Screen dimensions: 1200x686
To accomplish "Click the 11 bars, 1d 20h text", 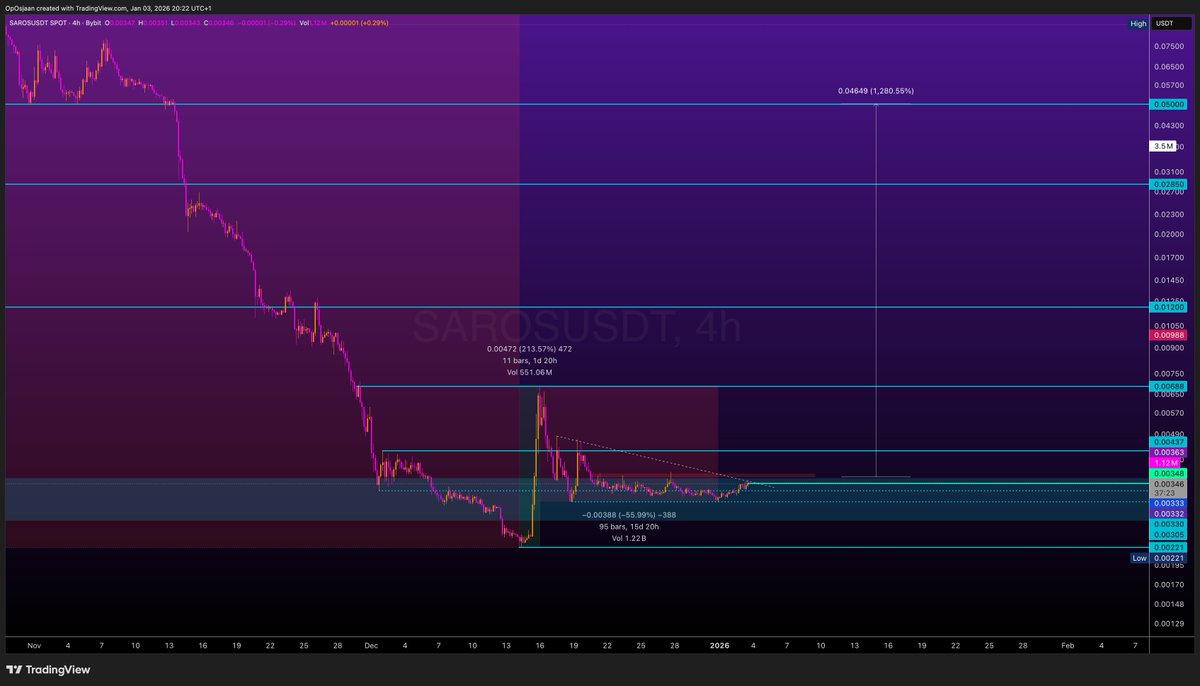I will pos(529,361).
